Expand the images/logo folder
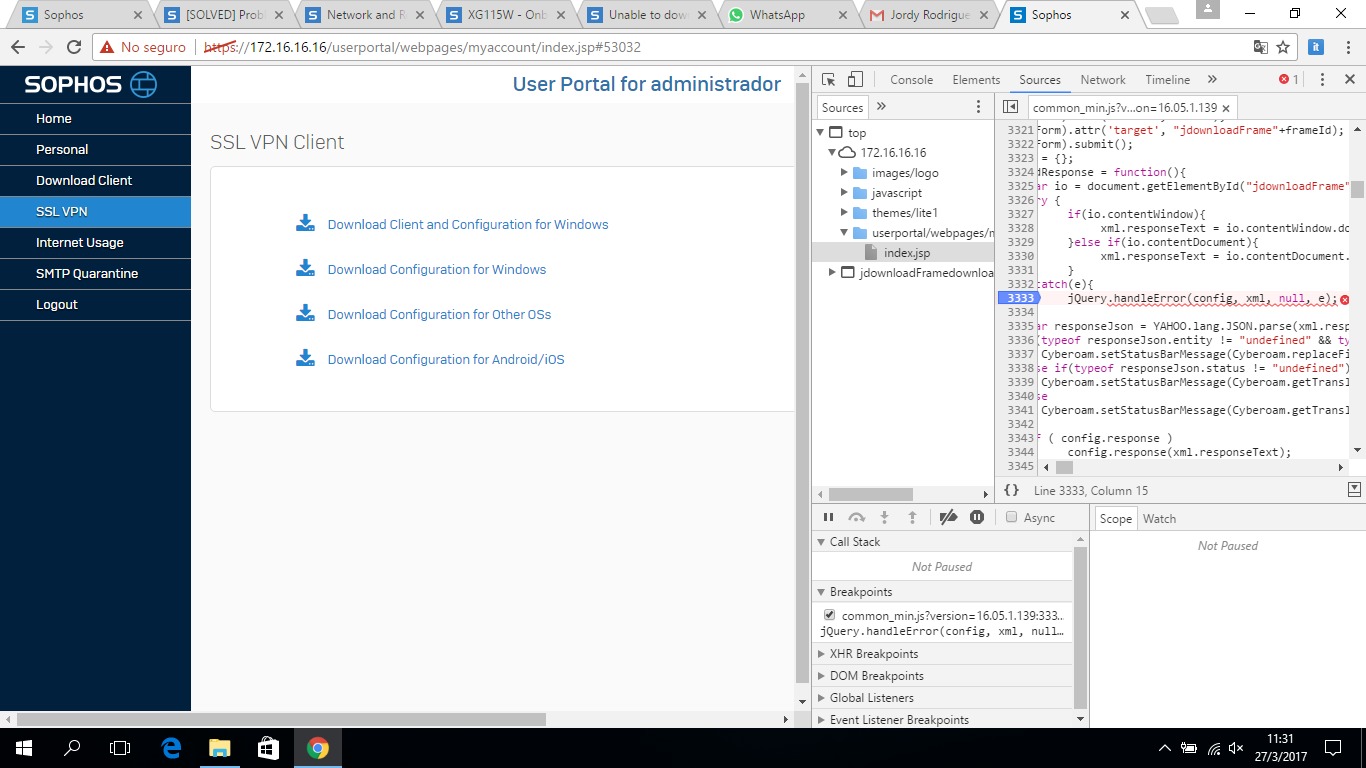The height and width of the screenshot is (768, 1366). [844, 173]
